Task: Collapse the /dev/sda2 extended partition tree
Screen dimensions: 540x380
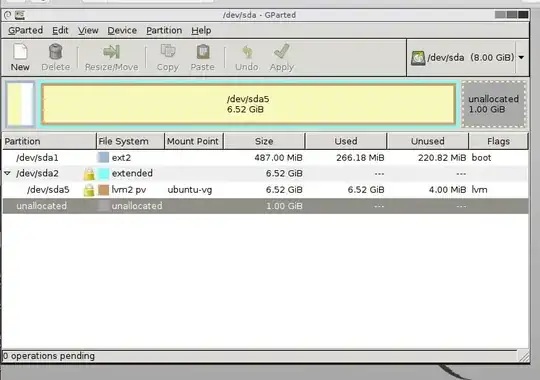Action: (x=7, y=173)
